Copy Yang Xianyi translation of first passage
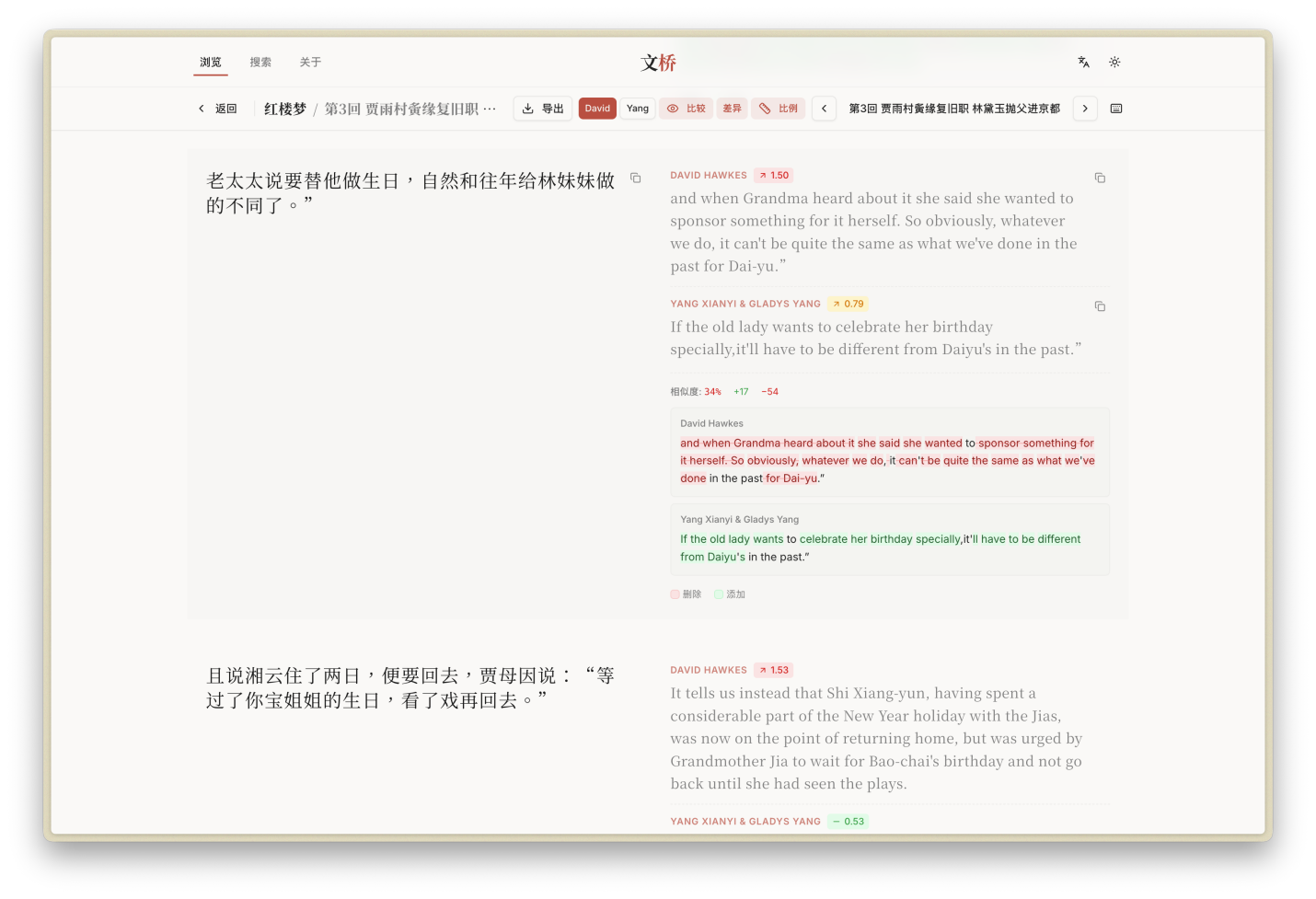The image size is (1316, 899). click(x=1100, y=306)
